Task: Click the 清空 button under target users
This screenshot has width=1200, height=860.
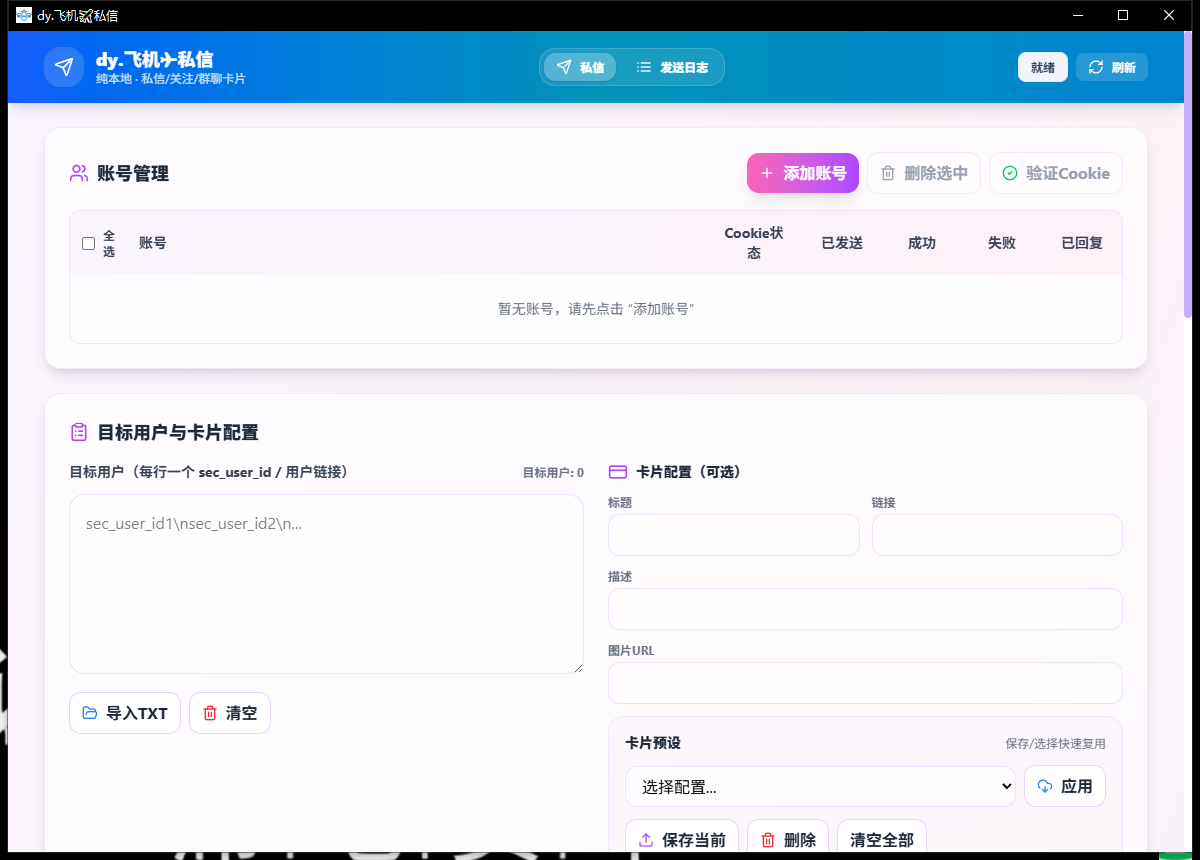Action: [230, 713]
